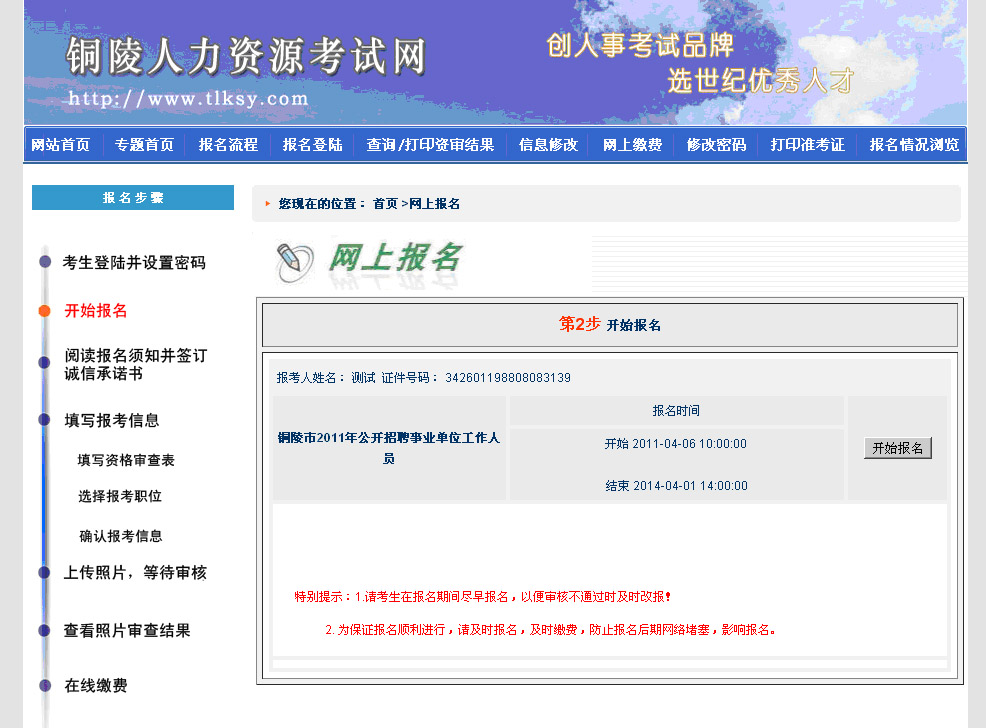
Task: Select sub-step 填写资格审查表
Action: click(126, 460)
